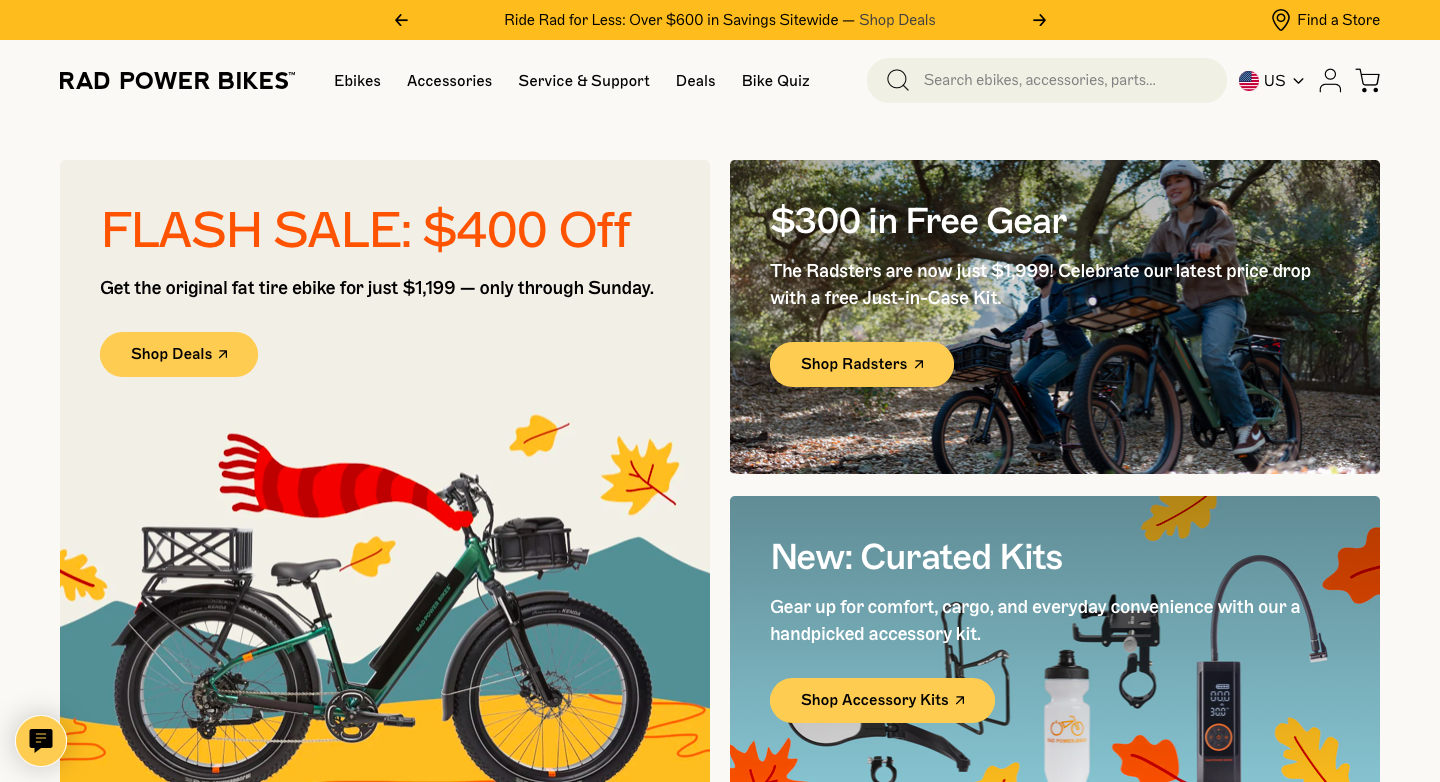This screenshot has width=1440, height=782.
Task: Click the Find a Store location pin
Action: [x=1281, y=20]
